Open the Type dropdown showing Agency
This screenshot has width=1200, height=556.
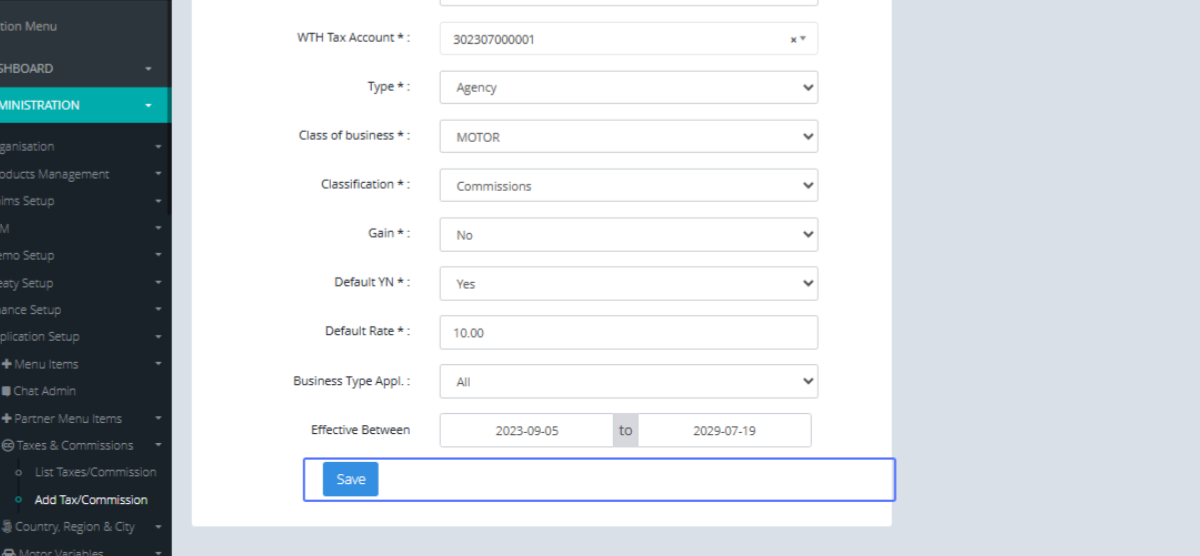[x=628, y=87]
